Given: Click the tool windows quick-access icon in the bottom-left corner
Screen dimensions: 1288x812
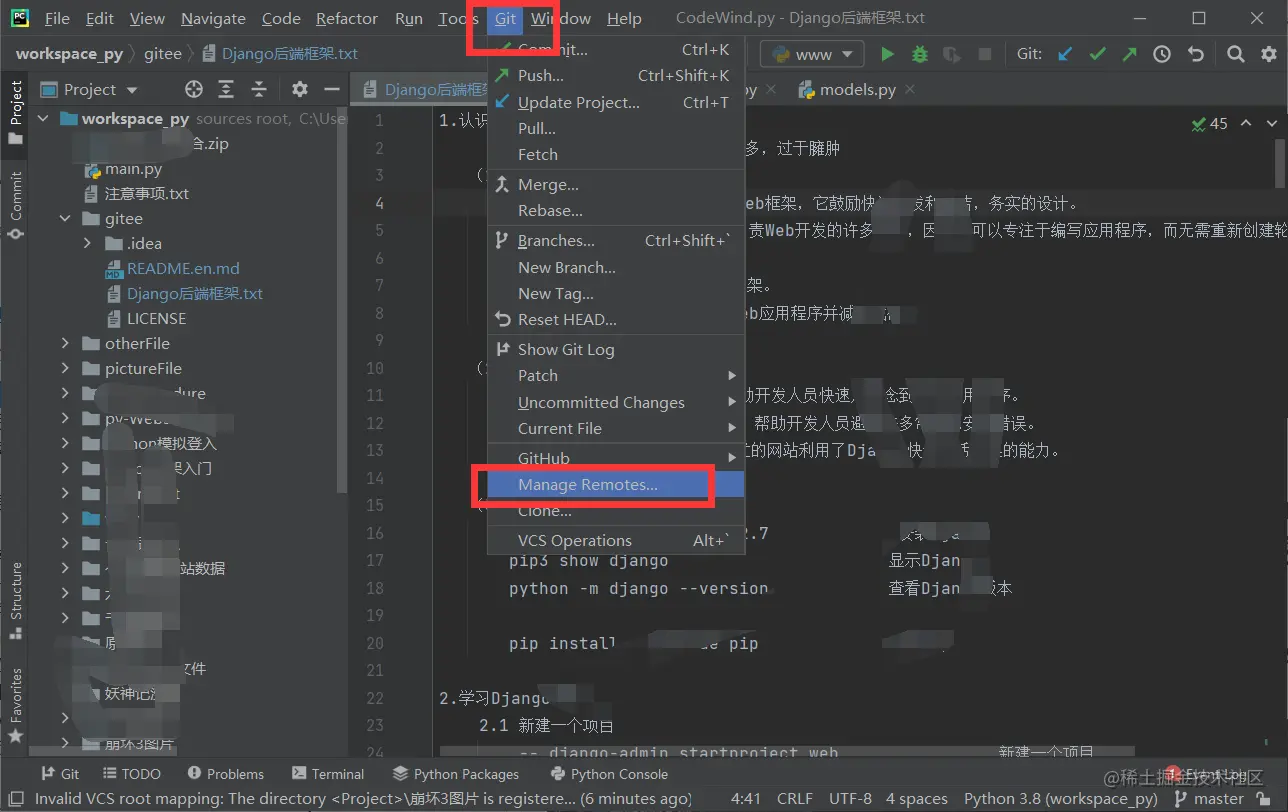Looking at the screenshot, I should (14, 799).
